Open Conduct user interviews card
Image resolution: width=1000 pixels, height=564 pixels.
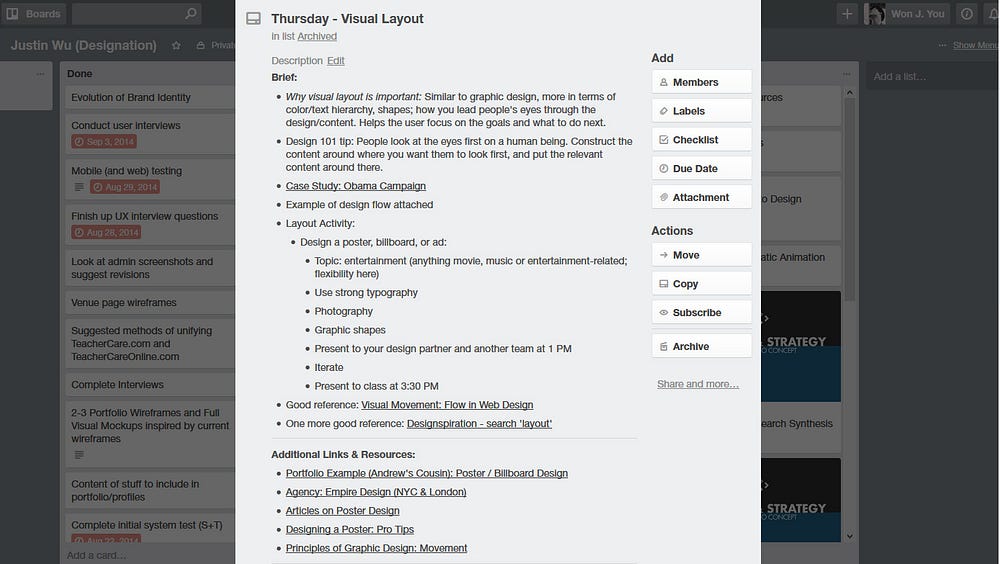tap(150, 133)
